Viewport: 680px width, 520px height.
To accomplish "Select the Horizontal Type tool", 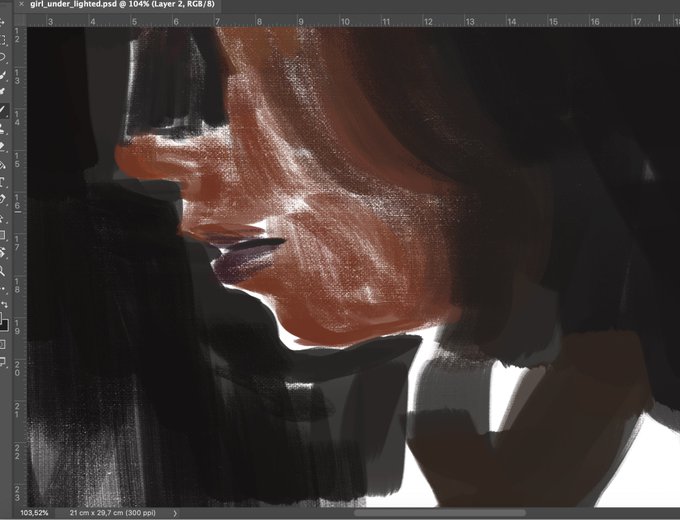I will [x=2, y=182].
